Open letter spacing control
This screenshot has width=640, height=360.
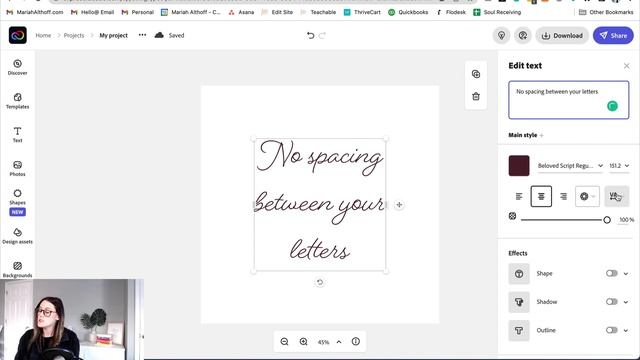pos(616,196)
